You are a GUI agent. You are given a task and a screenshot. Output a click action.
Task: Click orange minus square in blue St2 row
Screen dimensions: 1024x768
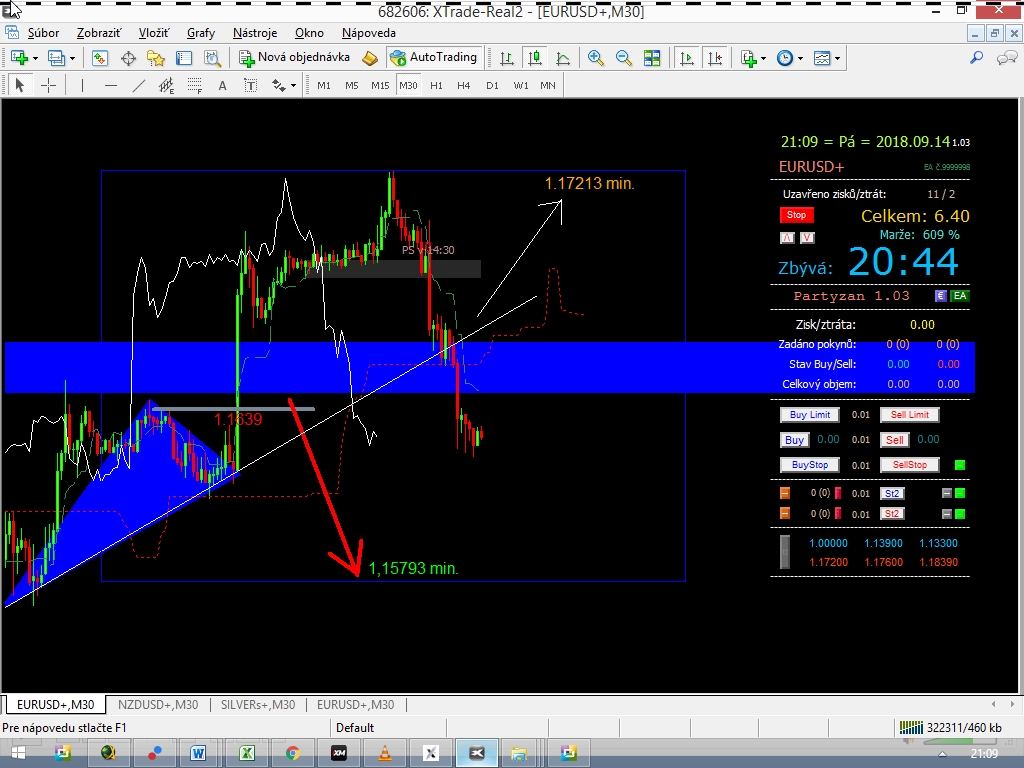pos(785,493)
